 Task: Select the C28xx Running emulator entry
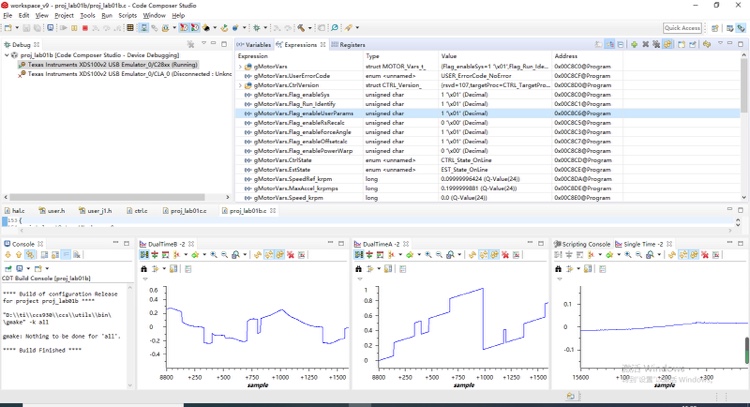pos(112,64)
